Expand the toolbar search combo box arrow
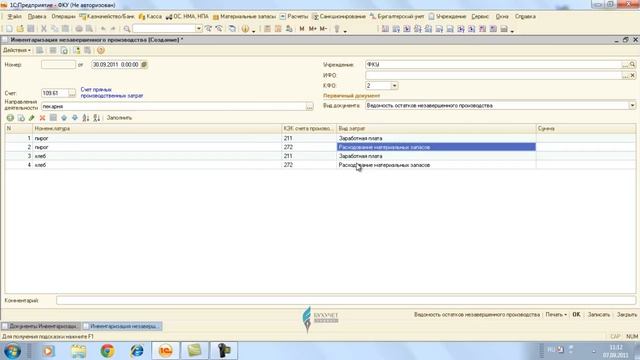The width and height of the screenshot is (640, 360). click(199, 29)
